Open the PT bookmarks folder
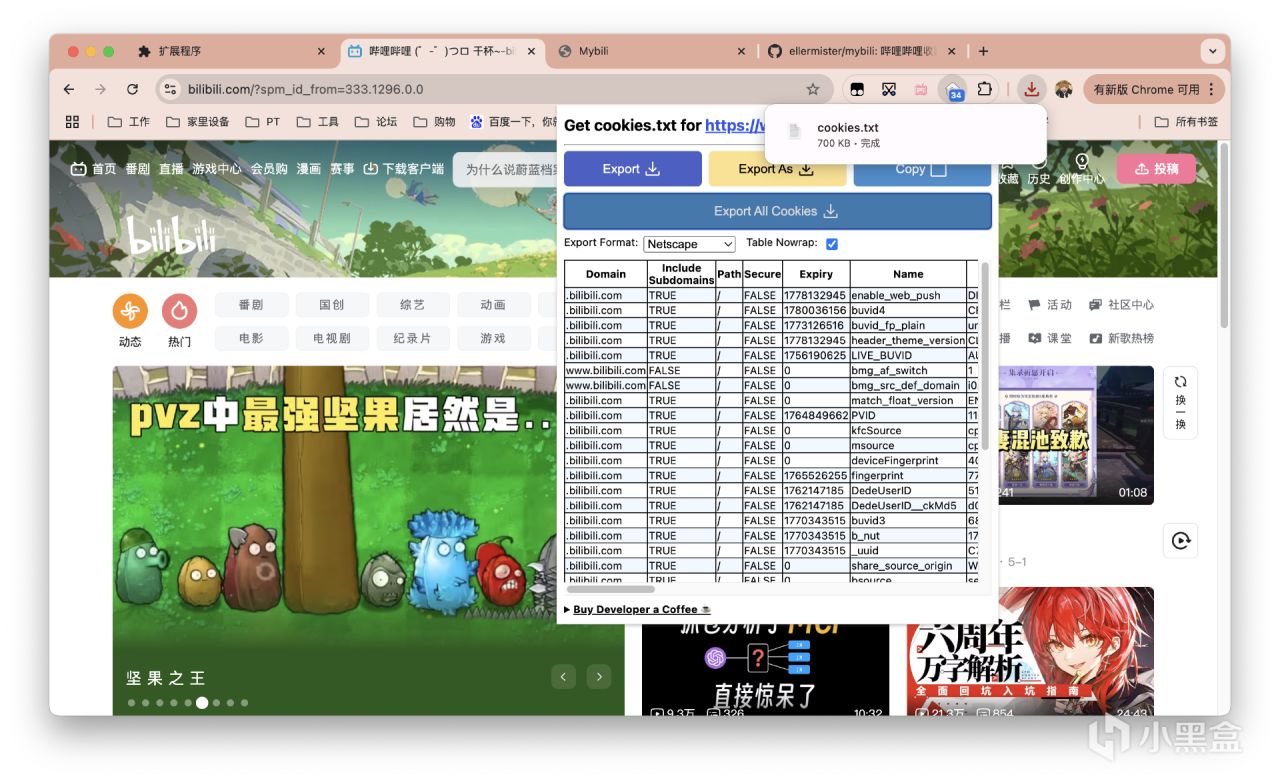 pyautogui.click(x=262, y=122)
